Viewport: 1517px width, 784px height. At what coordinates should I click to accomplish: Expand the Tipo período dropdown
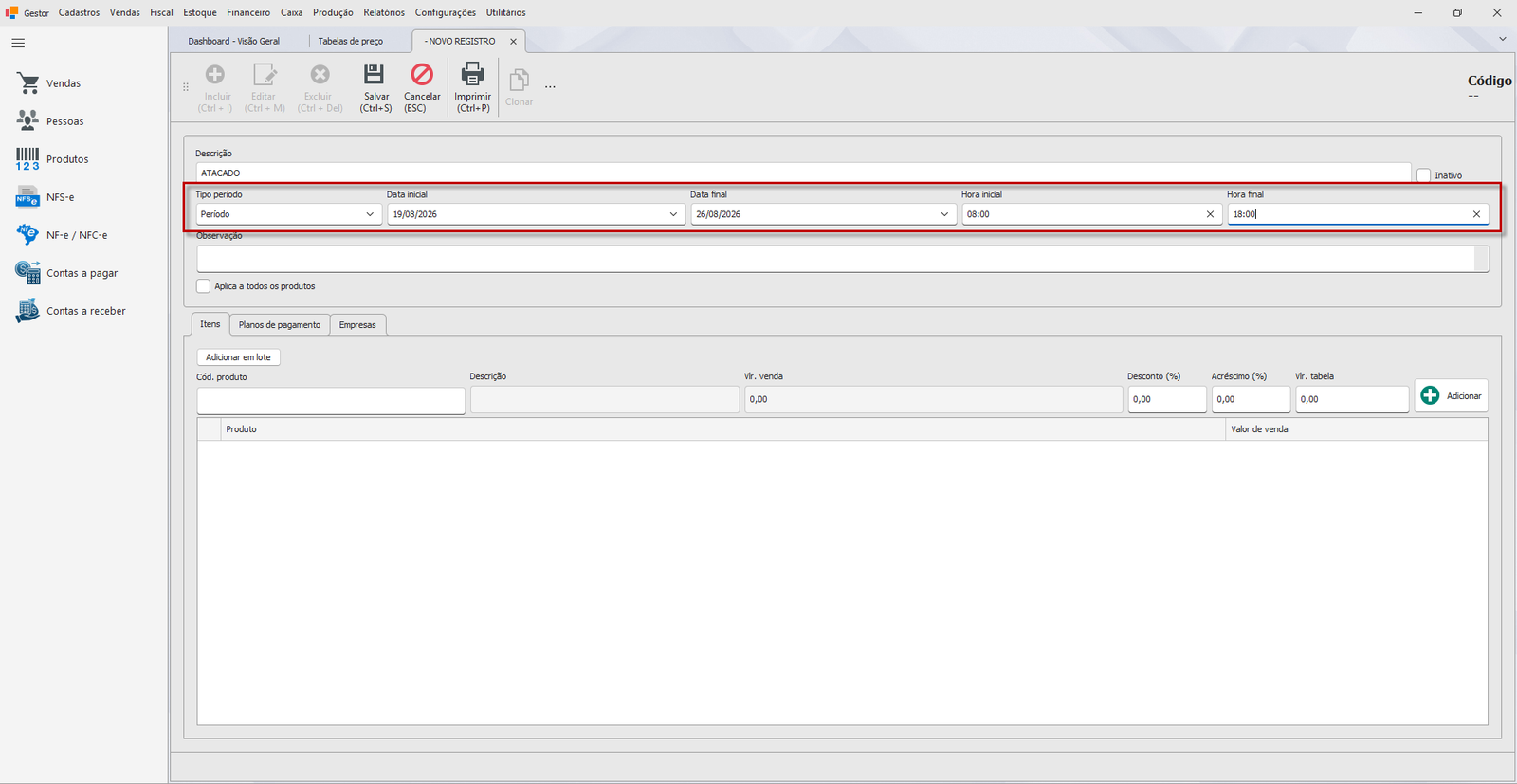370,214
